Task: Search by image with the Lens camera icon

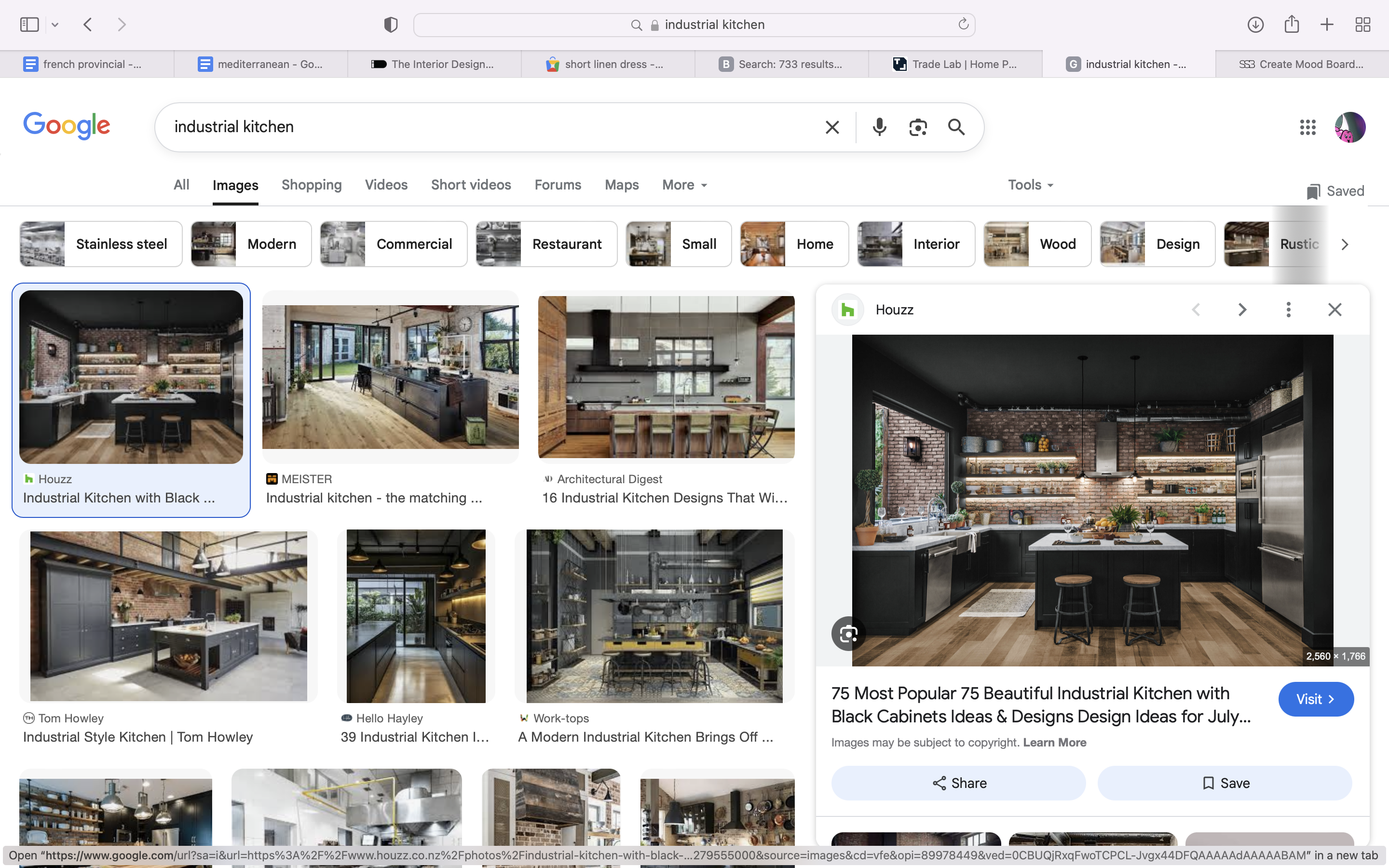Action: click(x=918, y=127)
